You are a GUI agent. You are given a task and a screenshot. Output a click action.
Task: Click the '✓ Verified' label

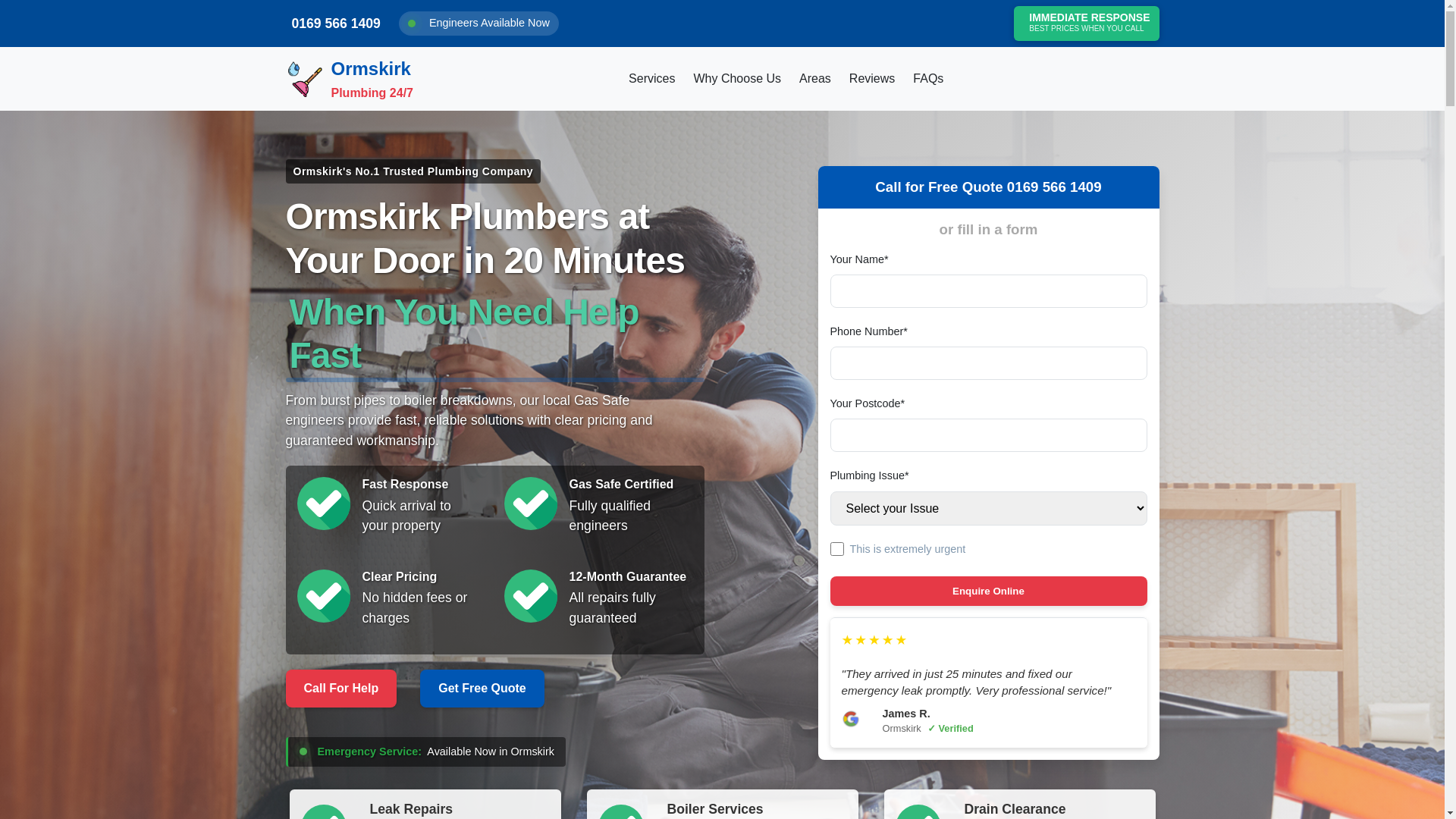(951, 729)
